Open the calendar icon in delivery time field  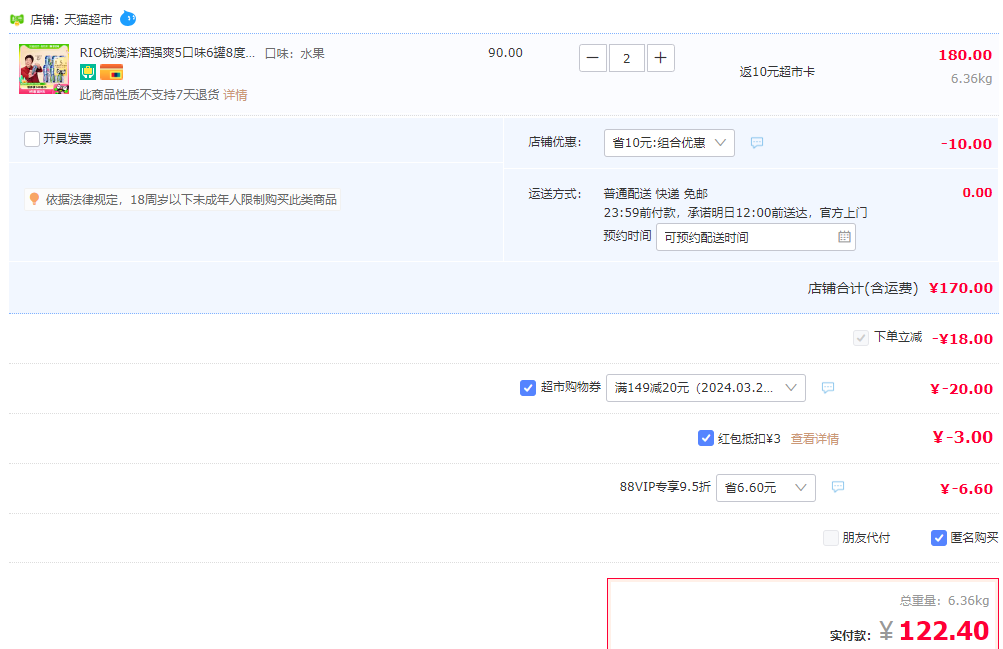pyautogui.click(x=844, y=237)
